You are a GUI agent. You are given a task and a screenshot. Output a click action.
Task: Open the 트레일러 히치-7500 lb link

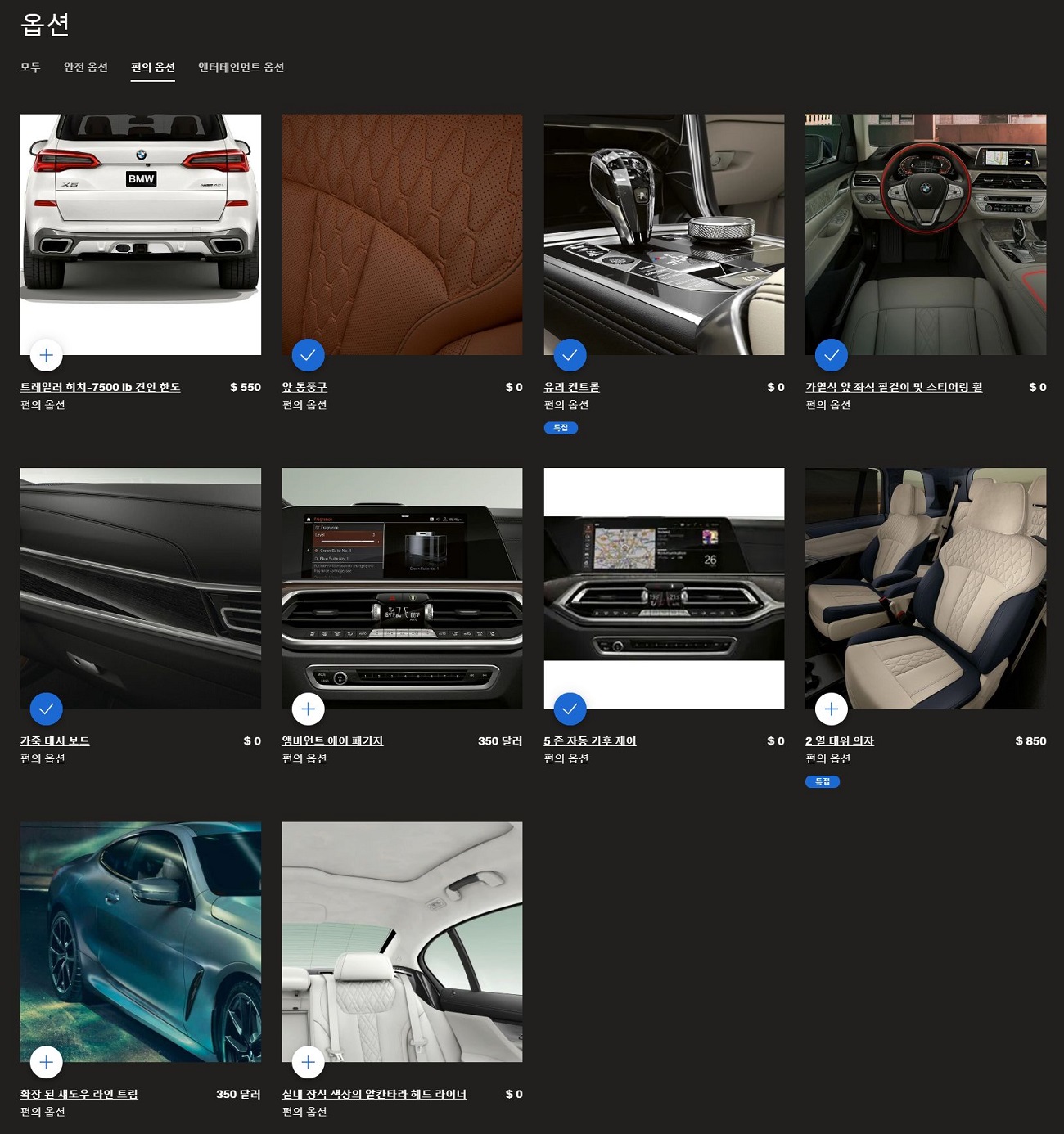[100, 387]
